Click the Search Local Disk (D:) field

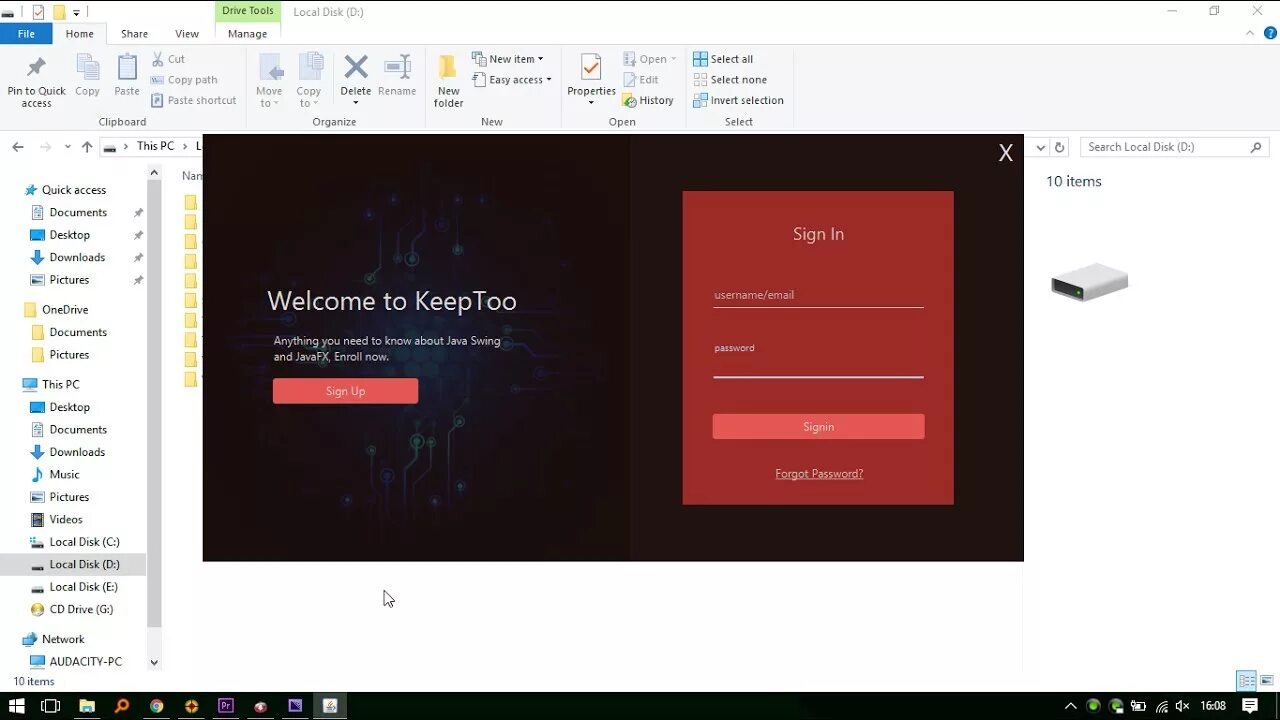[x=1174, y=147]
